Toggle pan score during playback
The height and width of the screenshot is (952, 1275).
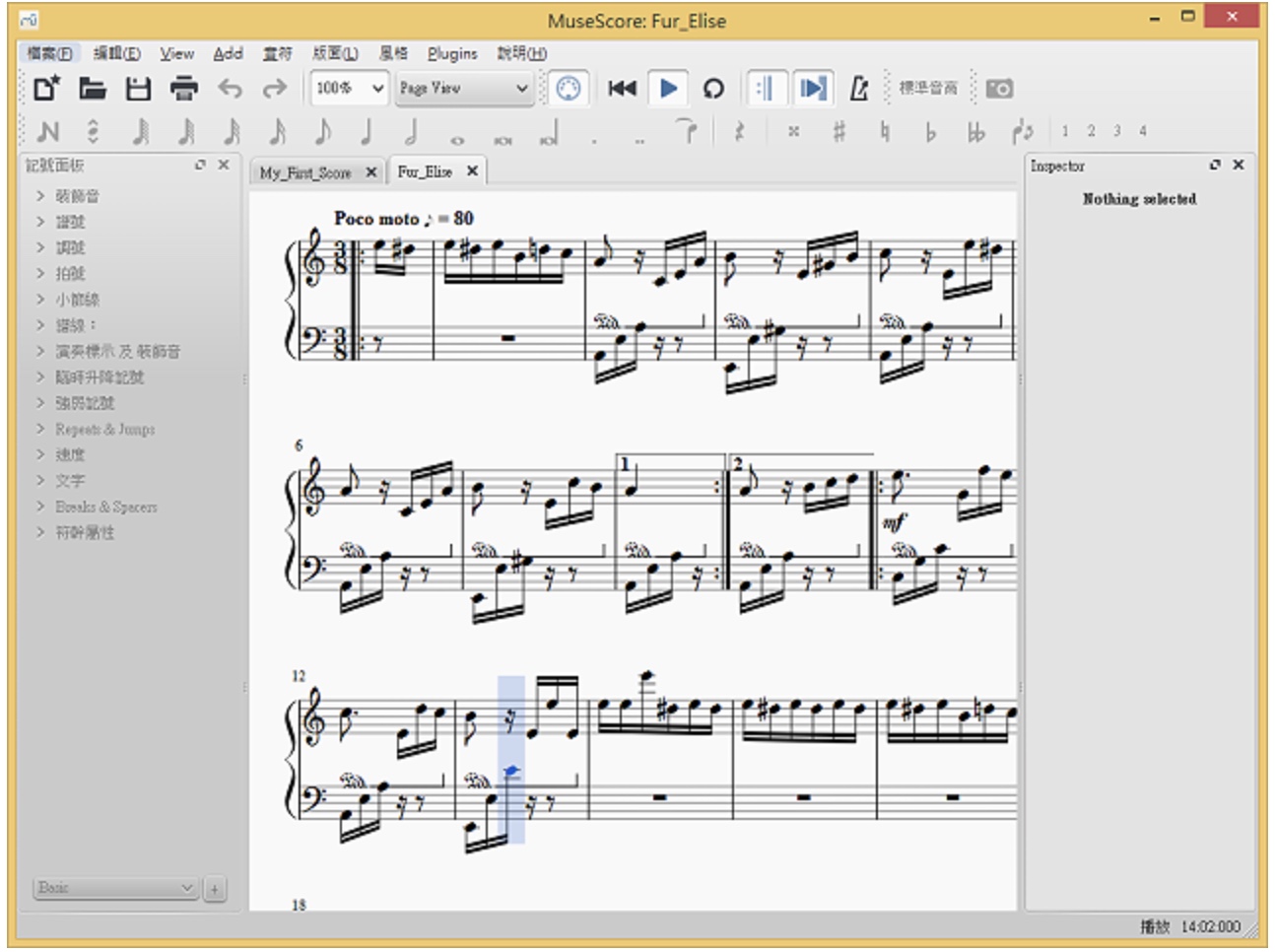coord(813,89)
